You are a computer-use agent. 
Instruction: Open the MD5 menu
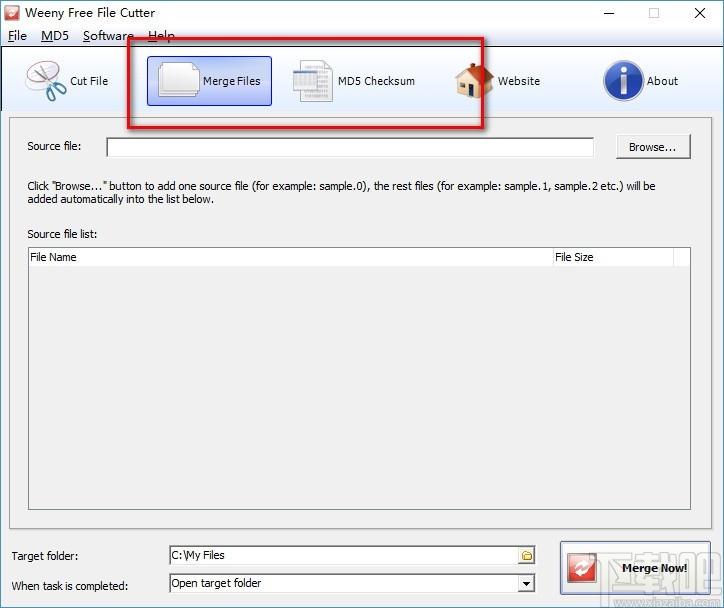pos(54,36)
